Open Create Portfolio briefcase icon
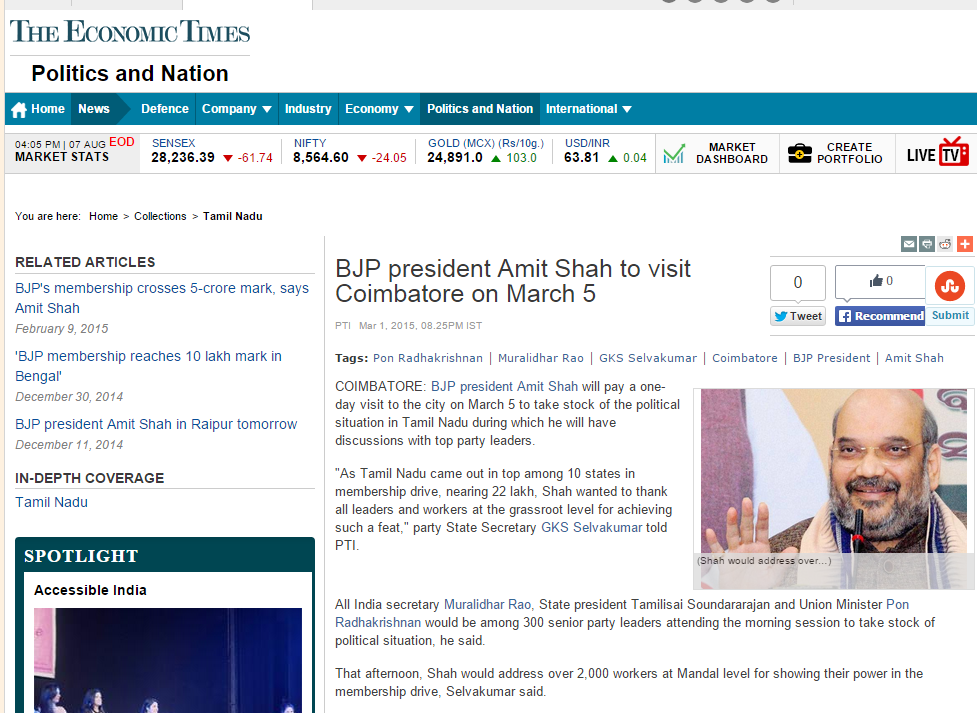977x713 pixels. (x=799, y=153)
